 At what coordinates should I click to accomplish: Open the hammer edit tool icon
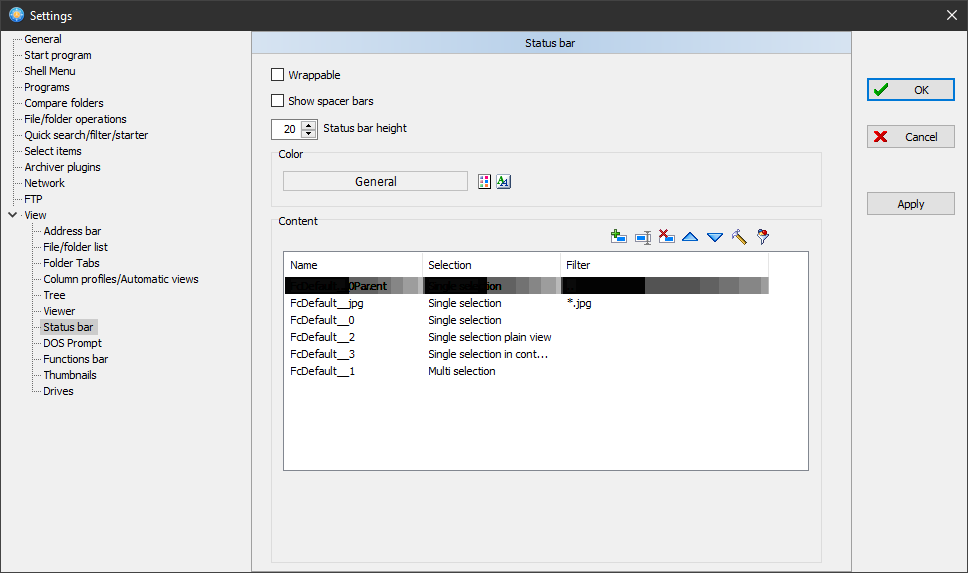pyautogui.click(x=739, y=237)
